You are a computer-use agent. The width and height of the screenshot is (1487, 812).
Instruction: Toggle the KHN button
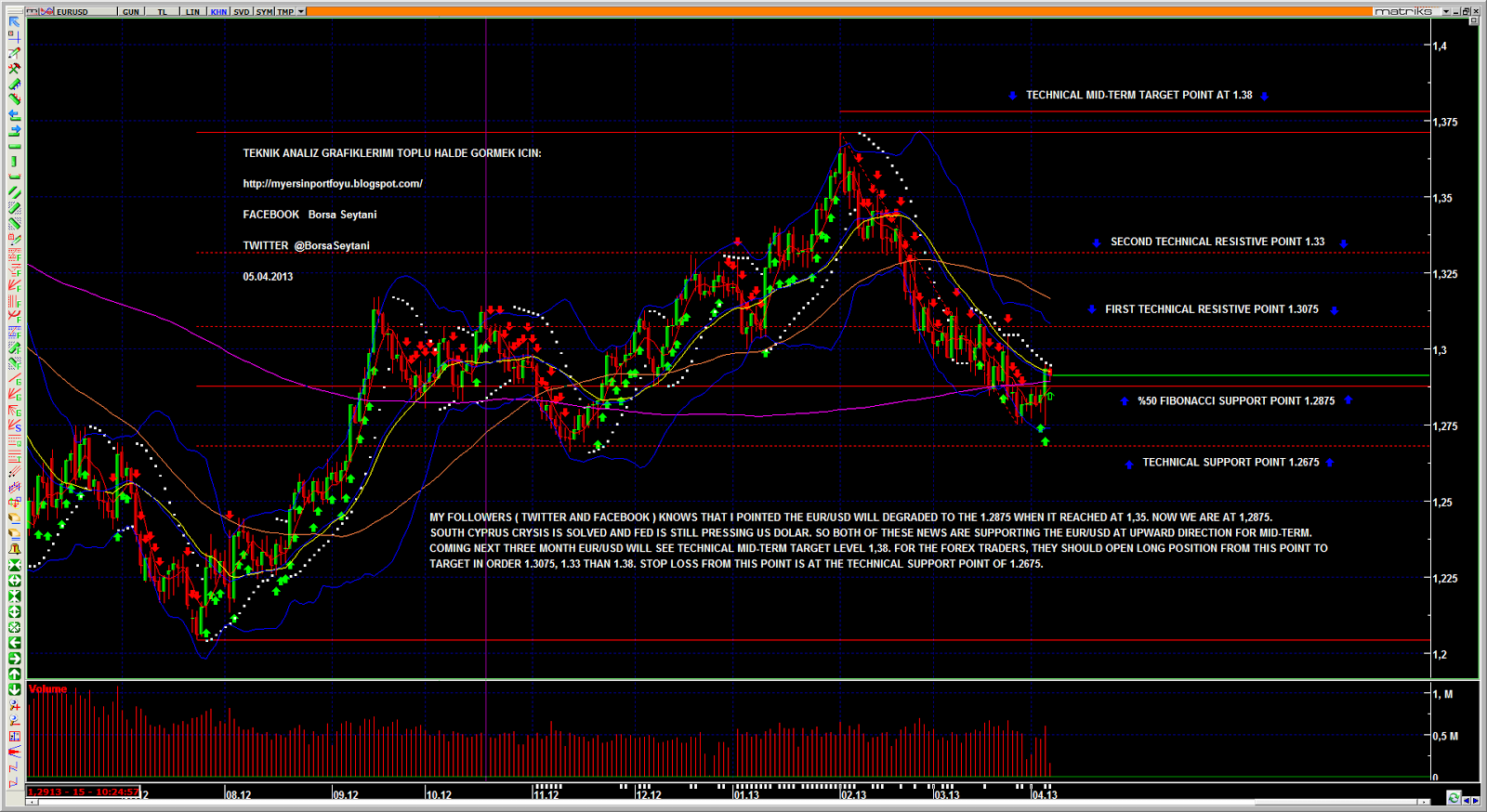coord(218,11)
